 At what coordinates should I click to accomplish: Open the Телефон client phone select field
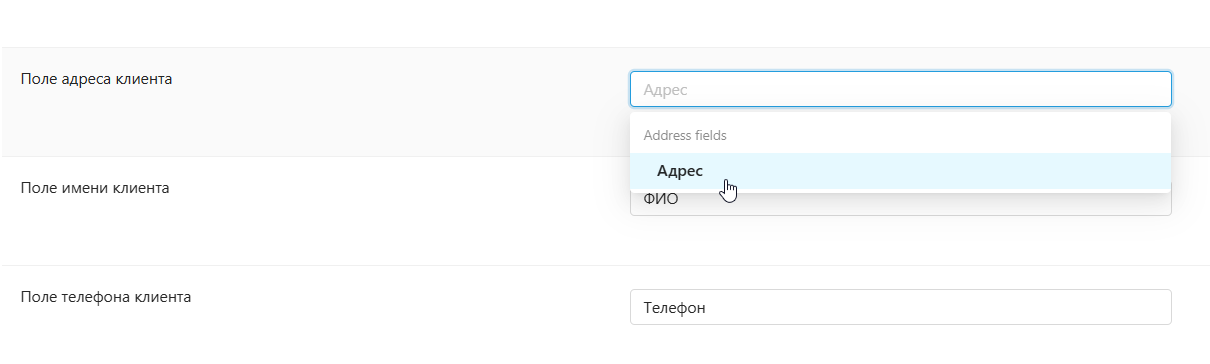point(900,307)
